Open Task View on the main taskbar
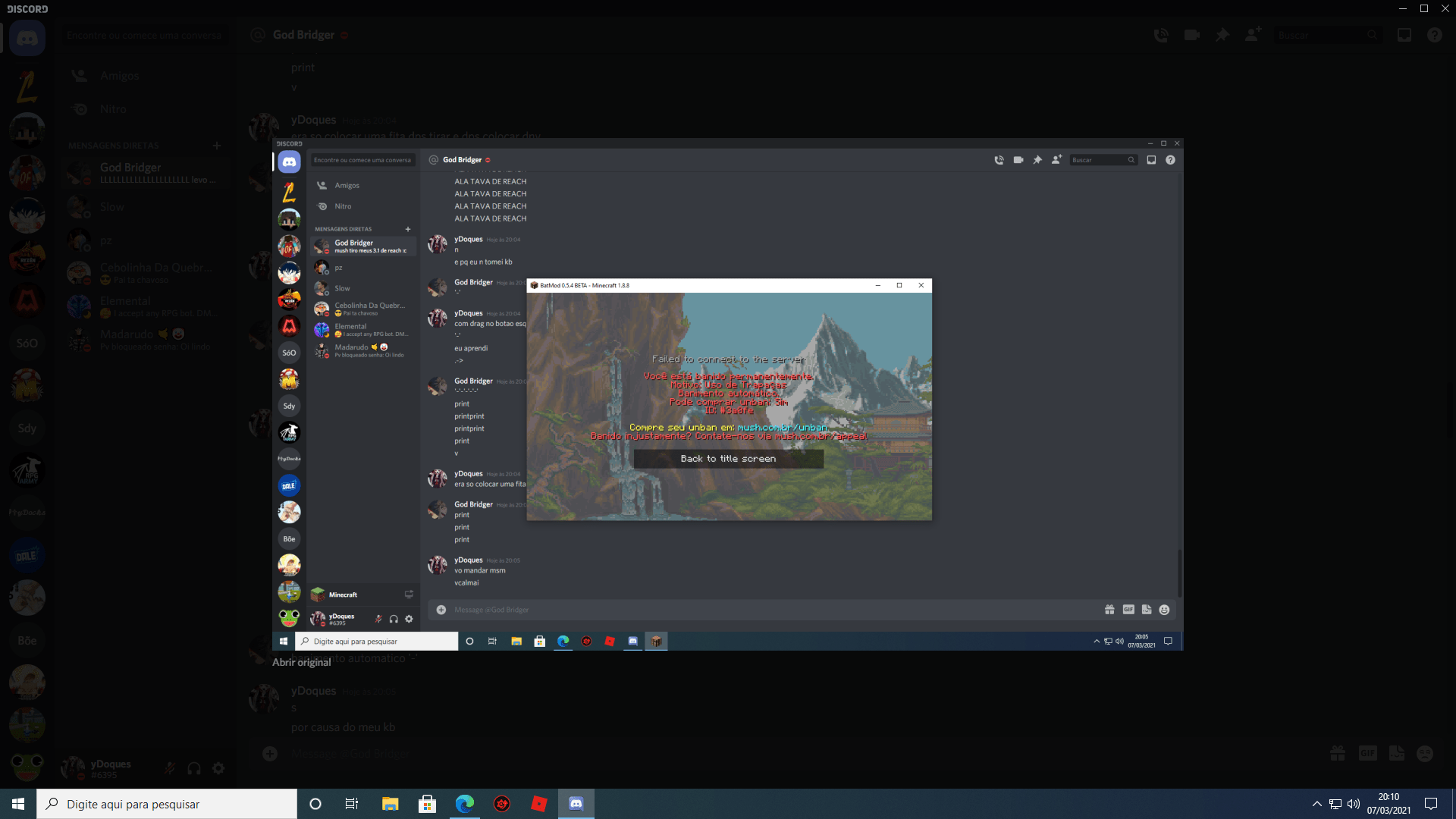The height and width of the screenshot is (819, 1456). [352, 804]
